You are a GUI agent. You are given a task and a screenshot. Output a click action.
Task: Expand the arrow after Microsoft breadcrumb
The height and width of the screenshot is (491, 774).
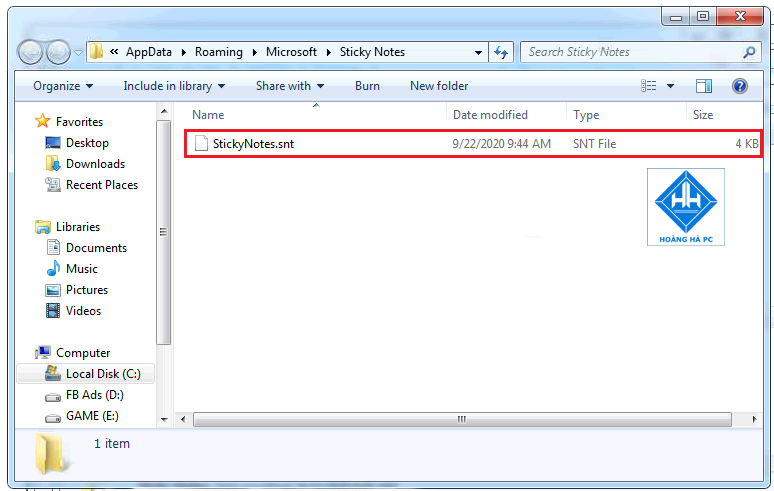[x=328, y=52]
